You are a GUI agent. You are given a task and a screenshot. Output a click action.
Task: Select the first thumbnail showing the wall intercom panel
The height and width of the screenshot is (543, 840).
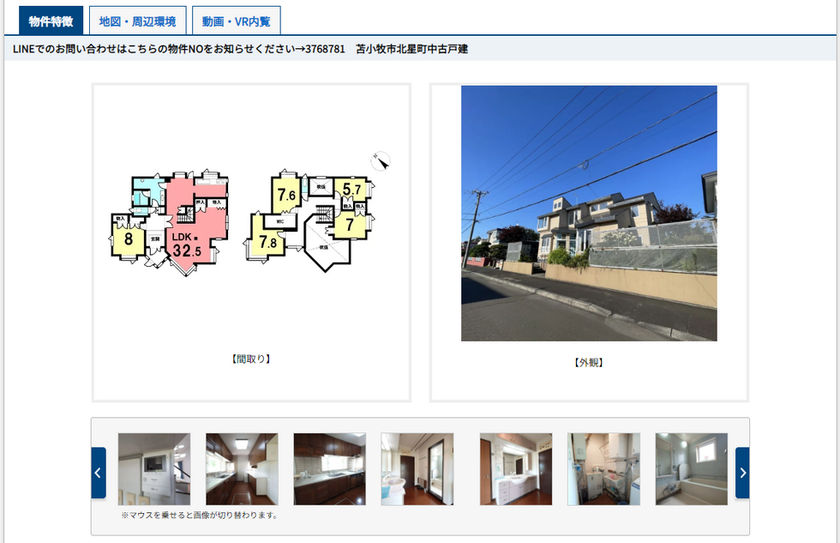pyautogui.click(x=154, y=469)
